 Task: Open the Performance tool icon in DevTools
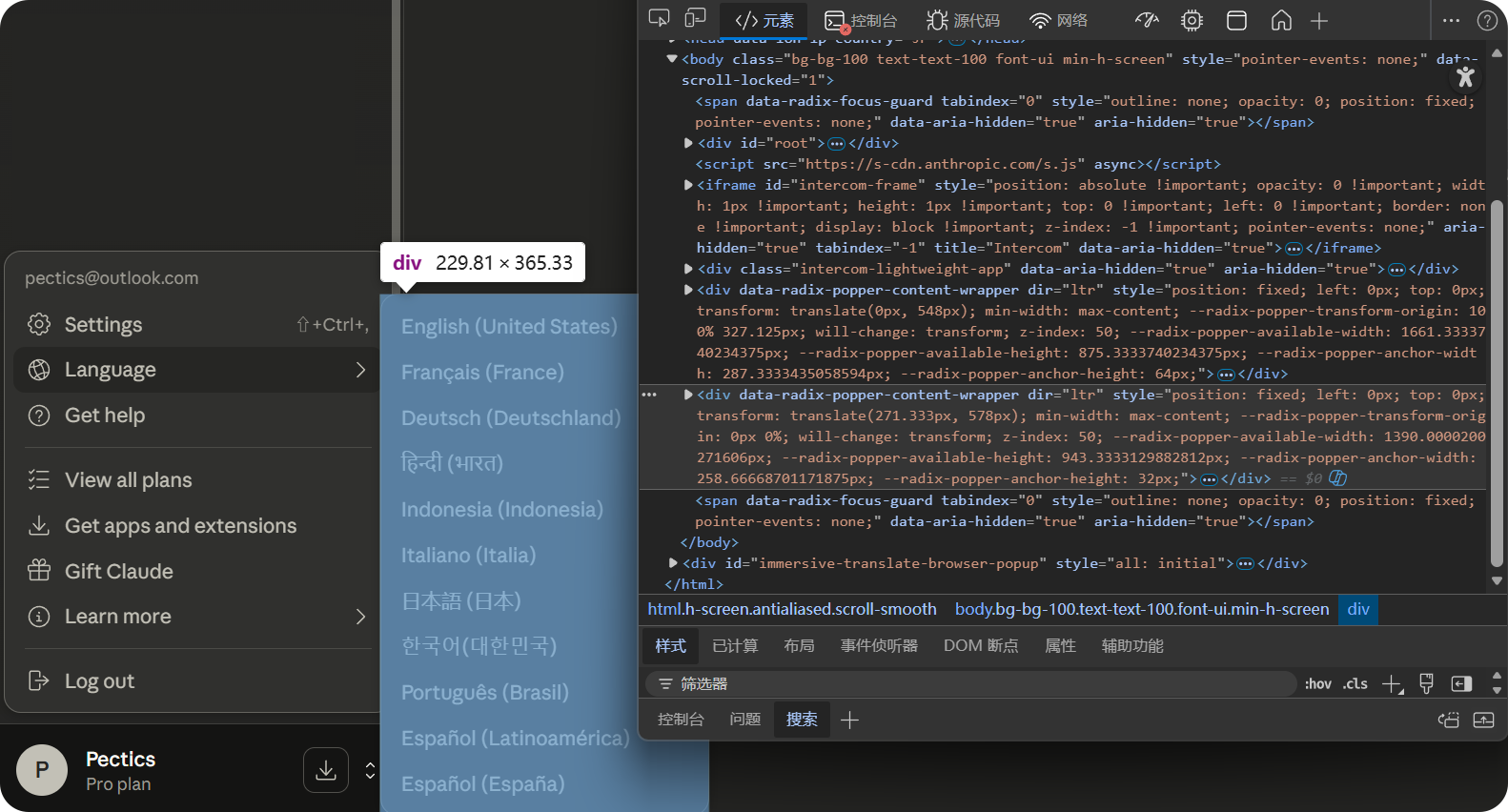point(1147,20)
